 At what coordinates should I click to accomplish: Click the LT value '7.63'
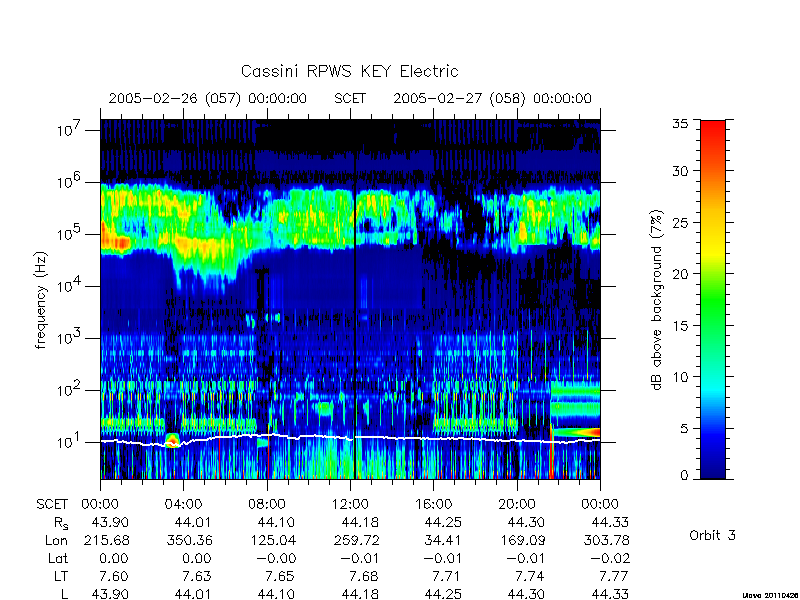[197, 576]
